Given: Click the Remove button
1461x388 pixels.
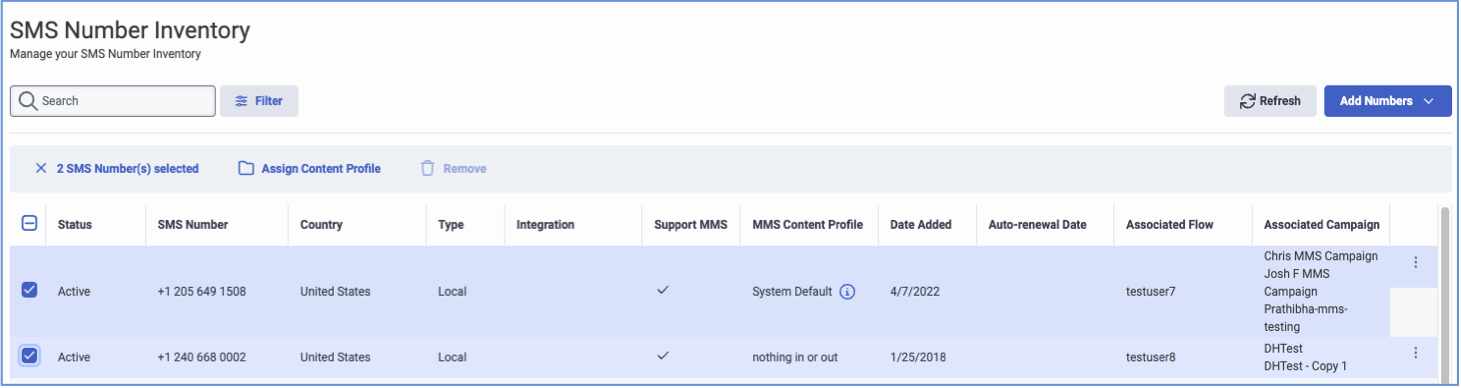Looking at the screenshot, I should click(453, 169).
